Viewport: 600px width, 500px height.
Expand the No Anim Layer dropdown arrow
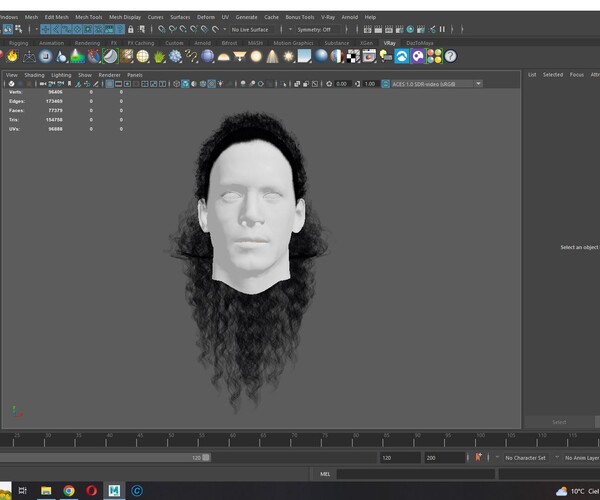(557, 457)
